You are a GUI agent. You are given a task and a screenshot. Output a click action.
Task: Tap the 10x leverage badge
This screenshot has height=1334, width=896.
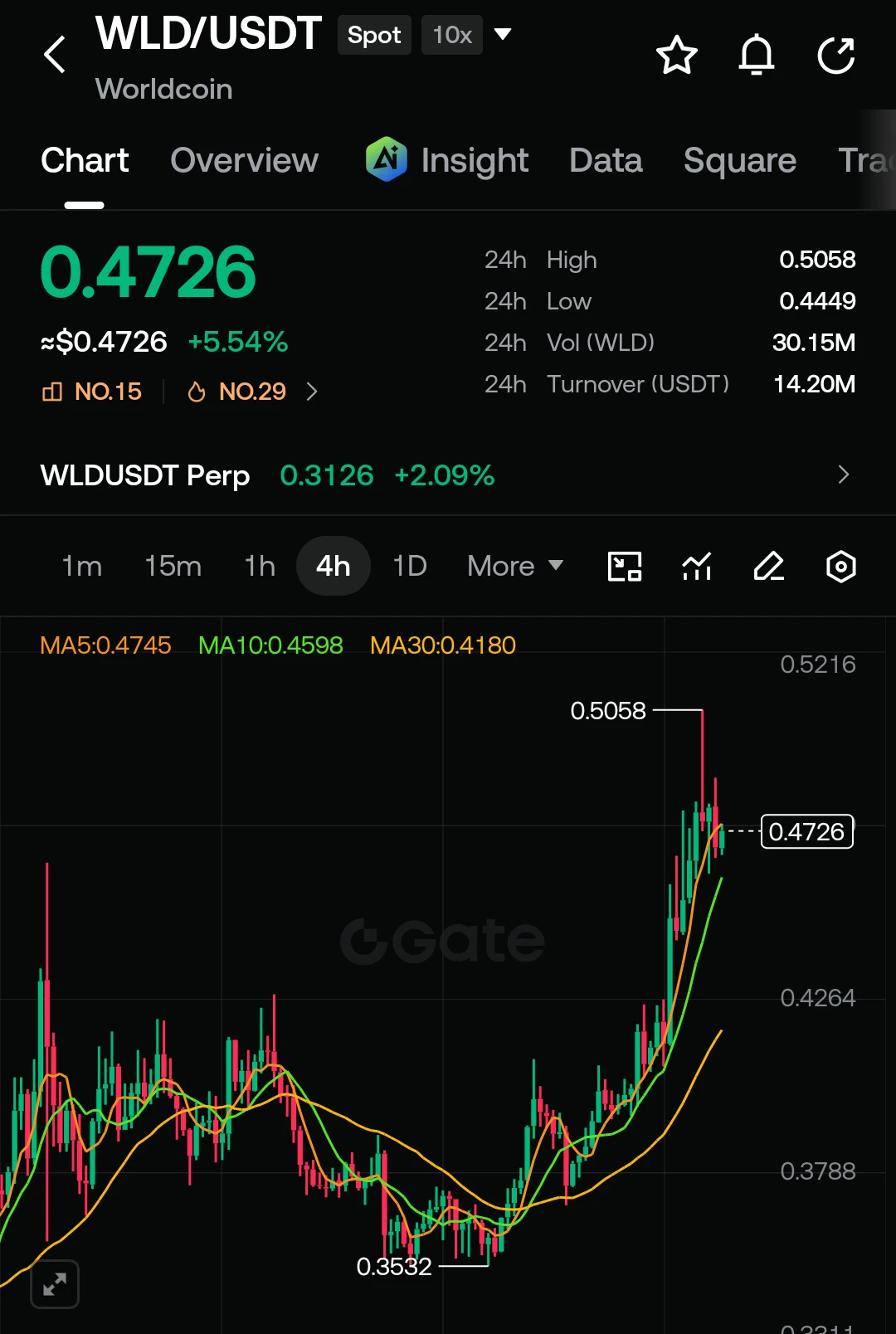coord(452,35)
